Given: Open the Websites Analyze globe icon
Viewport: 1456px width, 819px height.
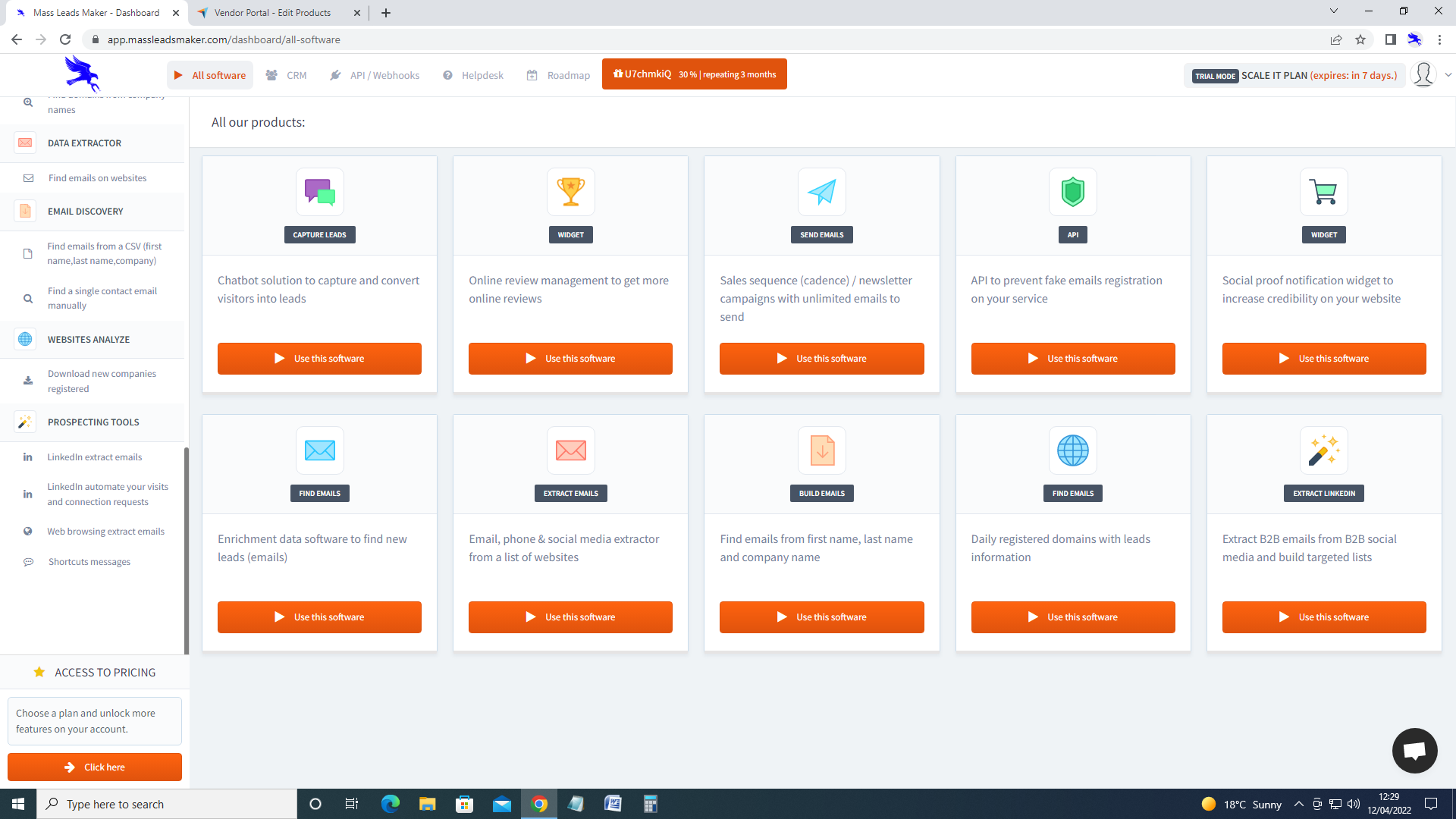Looking at the screenshot, I should [x=25, y=339].
